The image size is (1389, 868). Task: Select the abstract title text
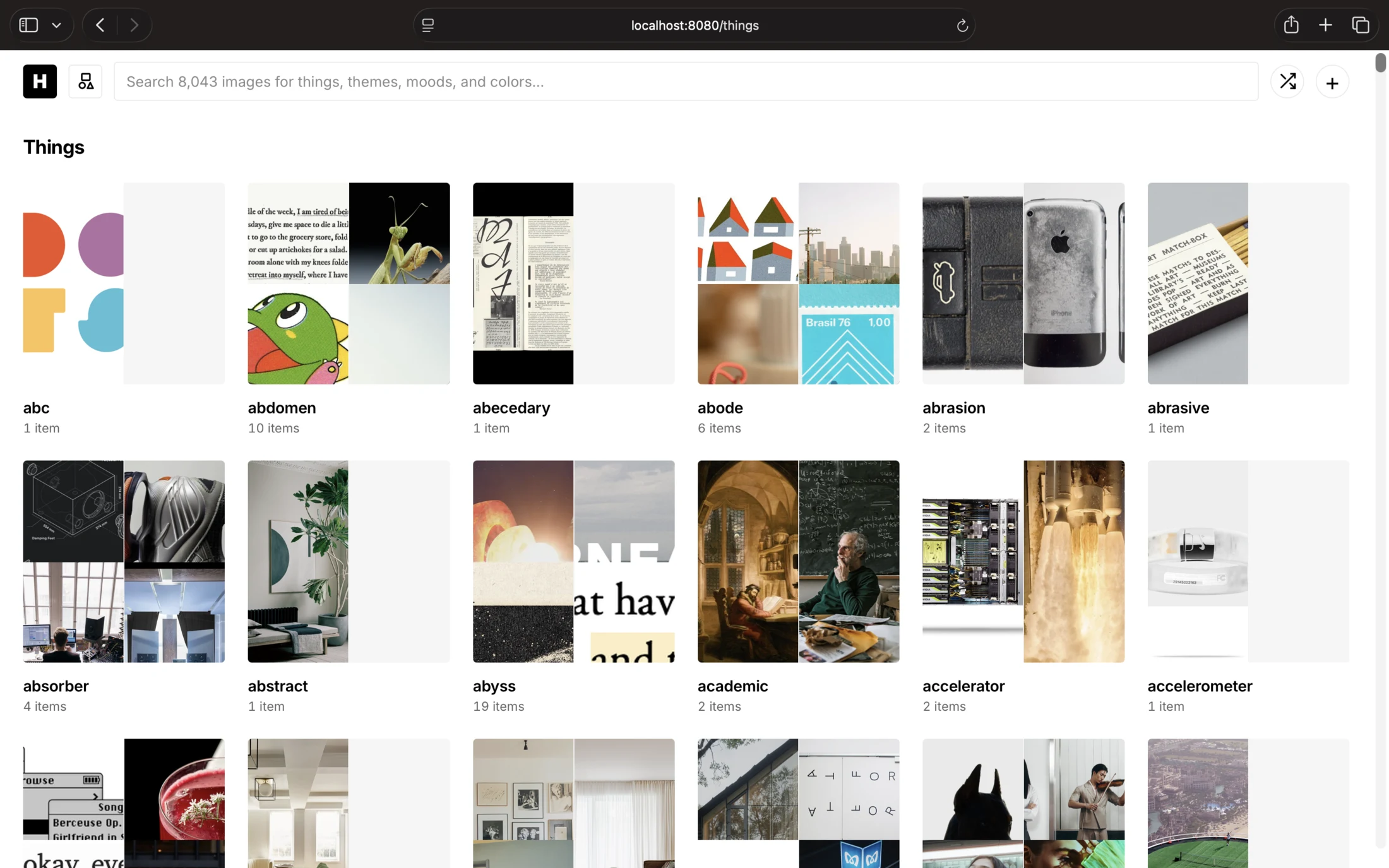pyautogui.click(x=278, y=686)
